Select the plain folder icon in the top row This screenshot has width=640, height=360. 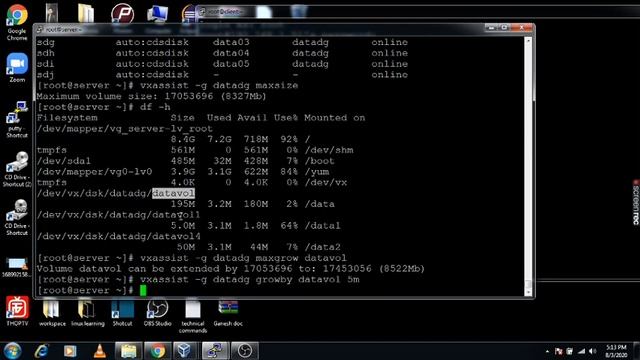pyautogui.click(x=86, y=13)
